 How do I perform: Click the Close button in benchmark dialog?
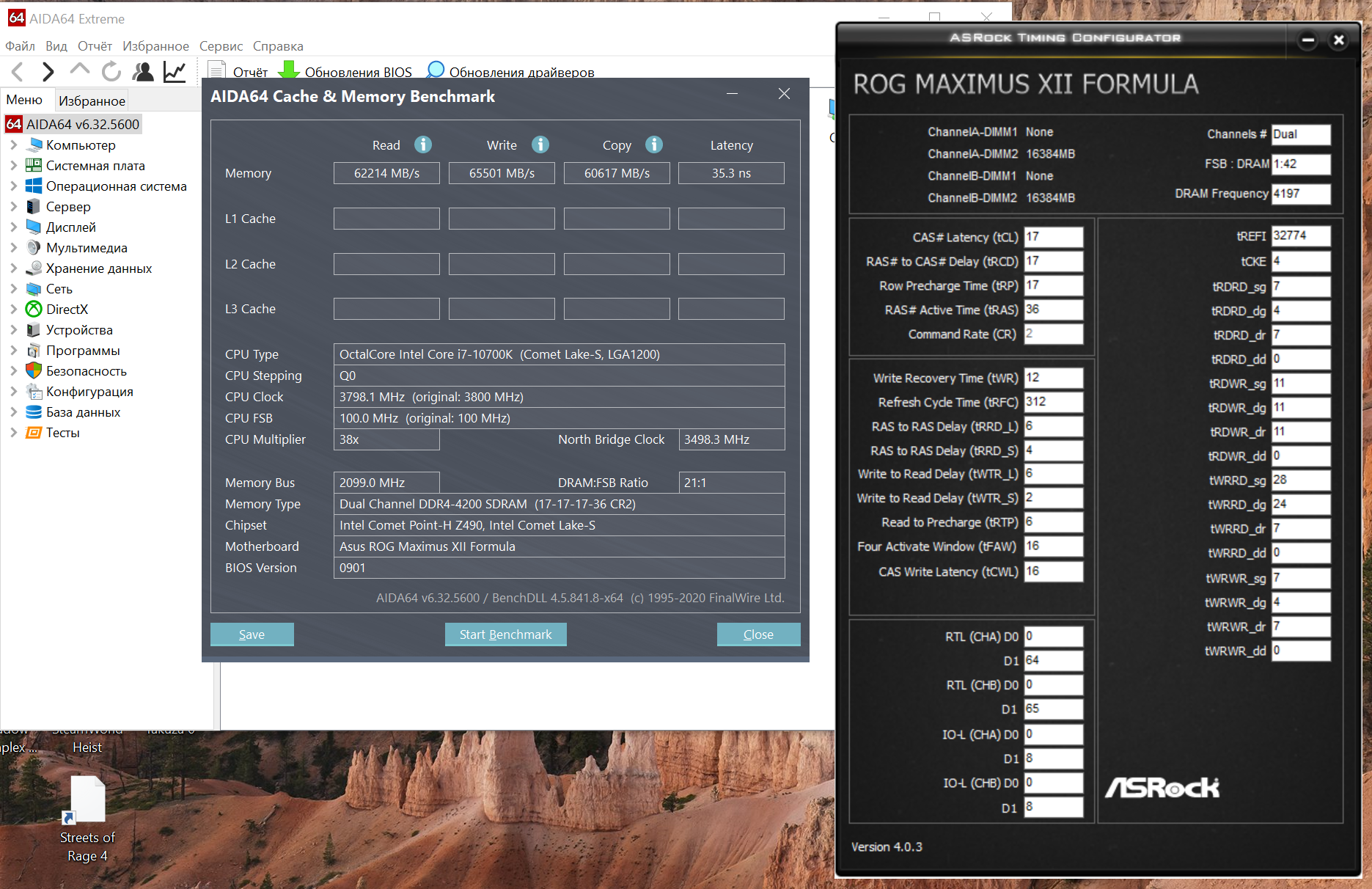759,634
